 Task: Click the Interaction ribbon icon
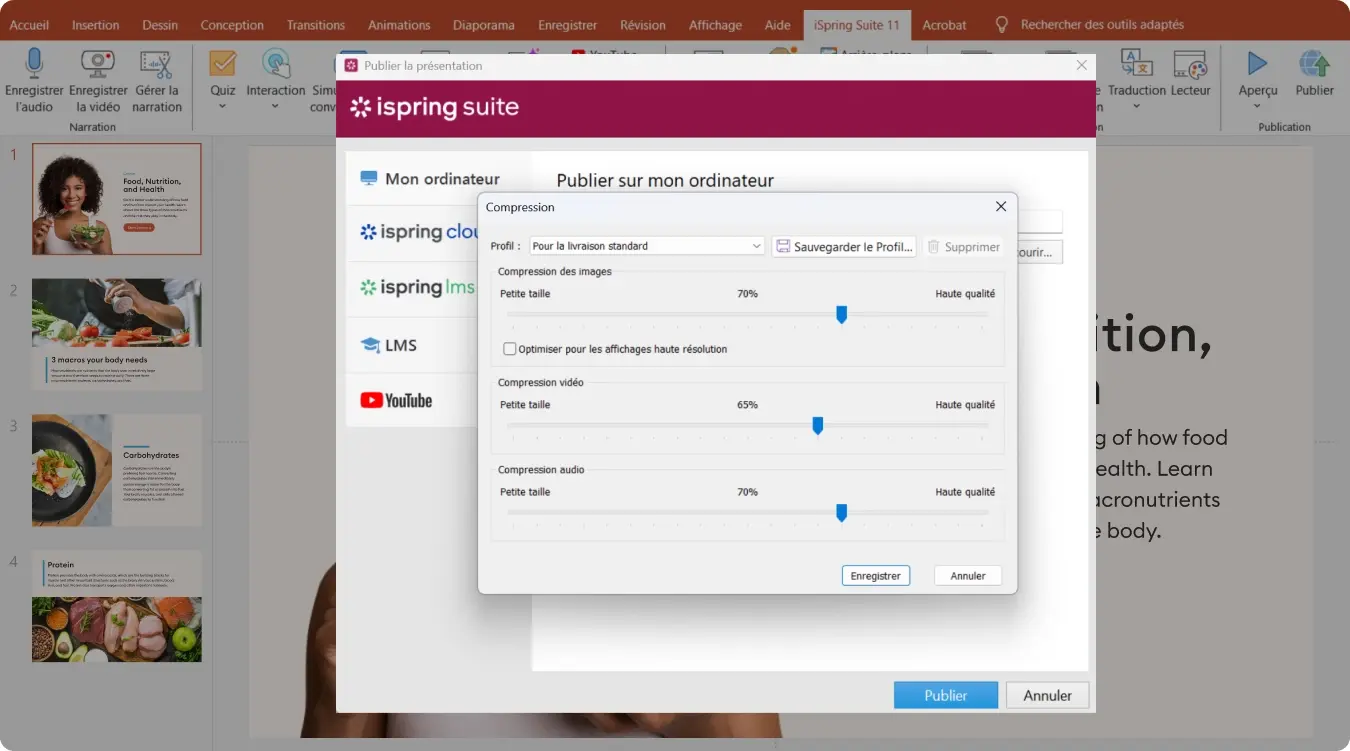(x=276, y=63)
